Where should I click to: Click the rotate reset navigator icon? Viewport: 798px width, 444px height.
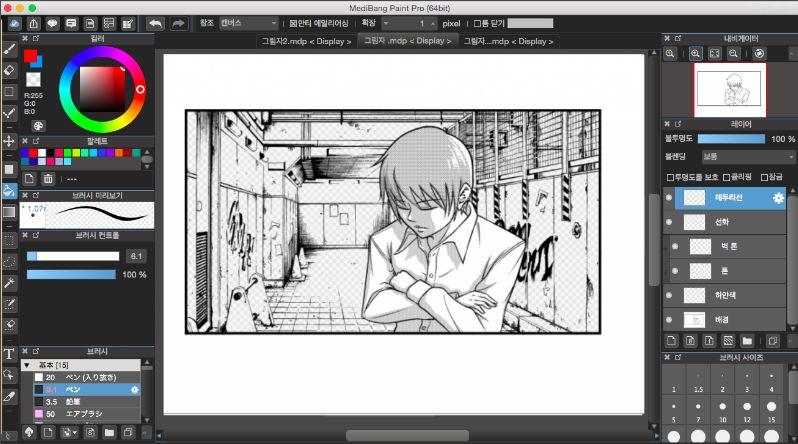coord(759,53)
